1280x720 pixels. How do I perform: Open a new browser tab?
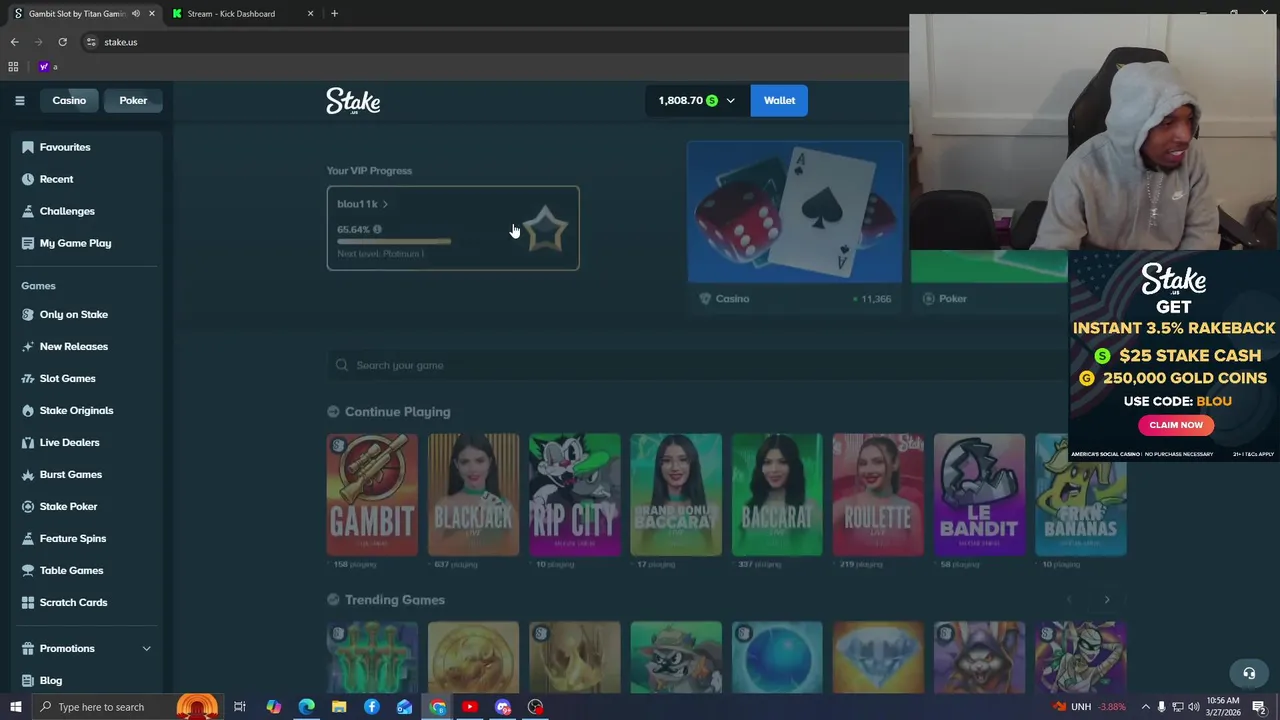point(334,14)
